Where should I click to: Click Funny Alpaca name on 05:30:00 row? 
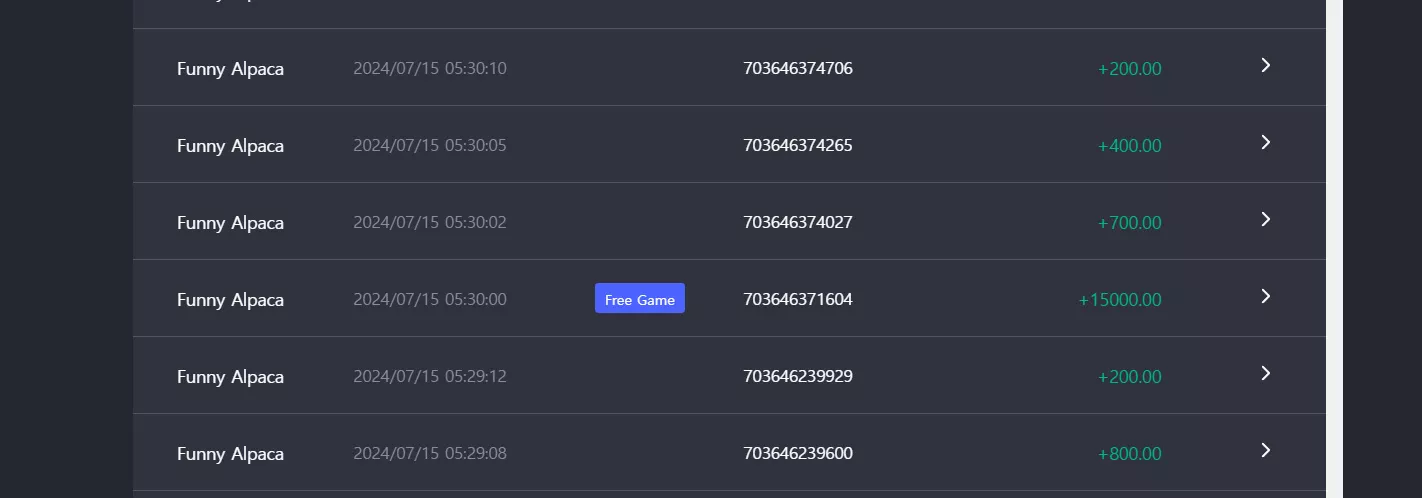(230, 301)
